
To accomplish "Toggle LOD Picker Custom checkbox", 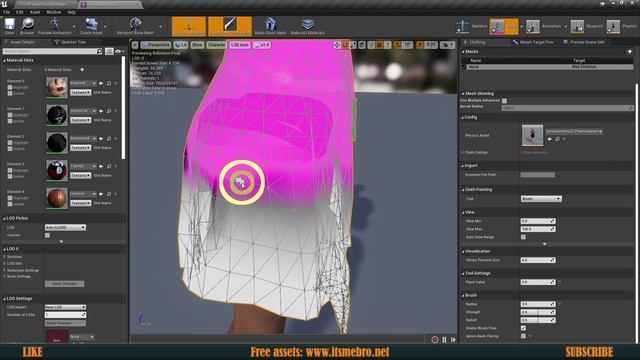I will 47,235.
